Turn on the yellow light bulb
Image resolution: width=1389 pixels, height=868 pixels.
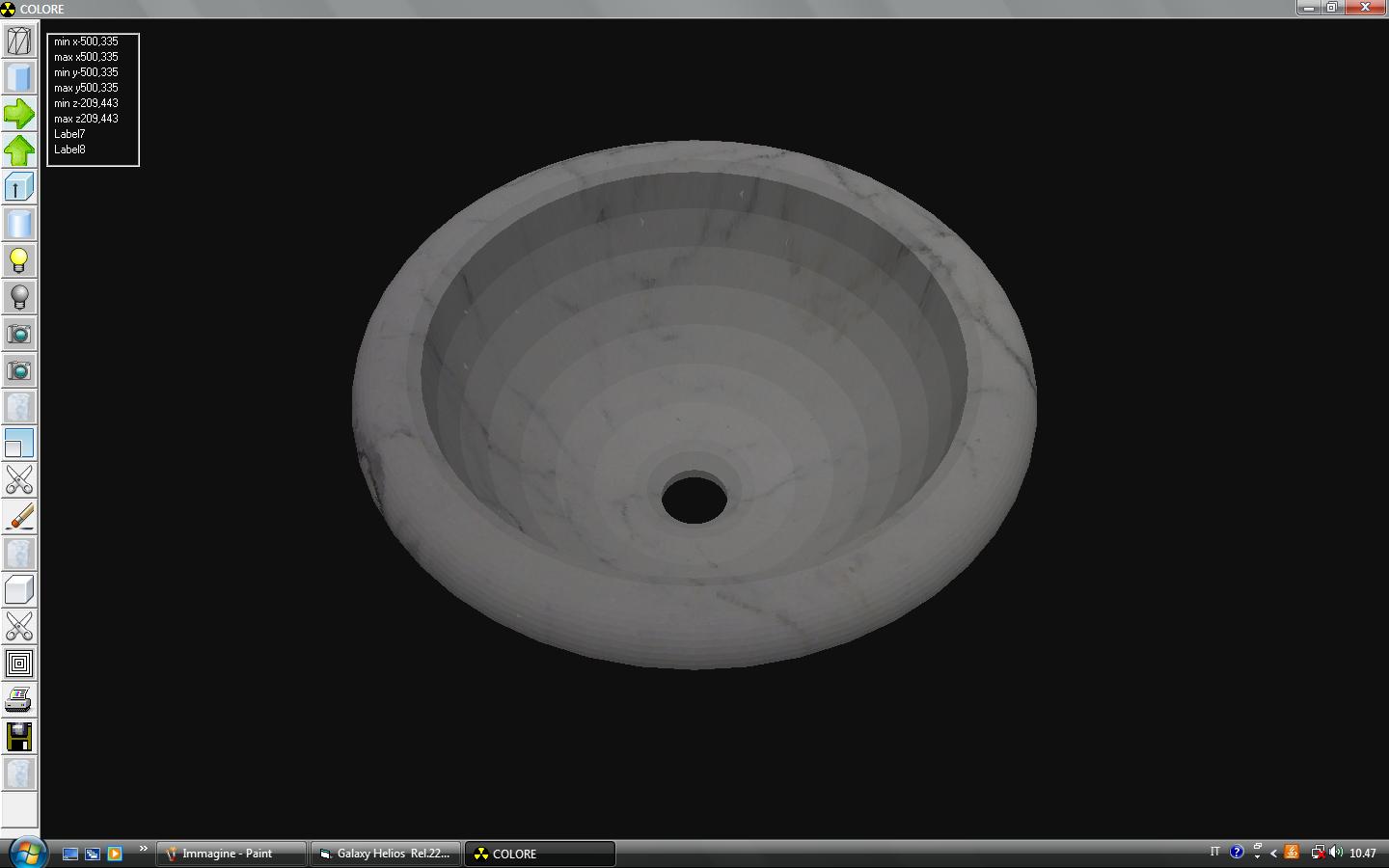pos(19,260)
